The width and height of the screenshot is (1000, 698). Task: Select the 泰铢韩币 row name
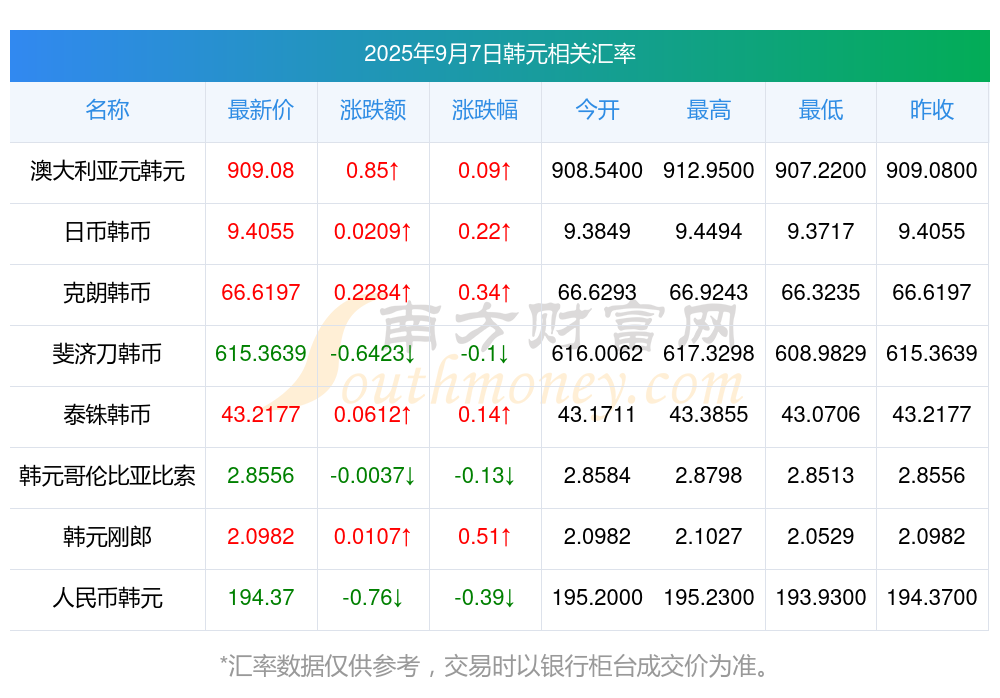[107, 415]
